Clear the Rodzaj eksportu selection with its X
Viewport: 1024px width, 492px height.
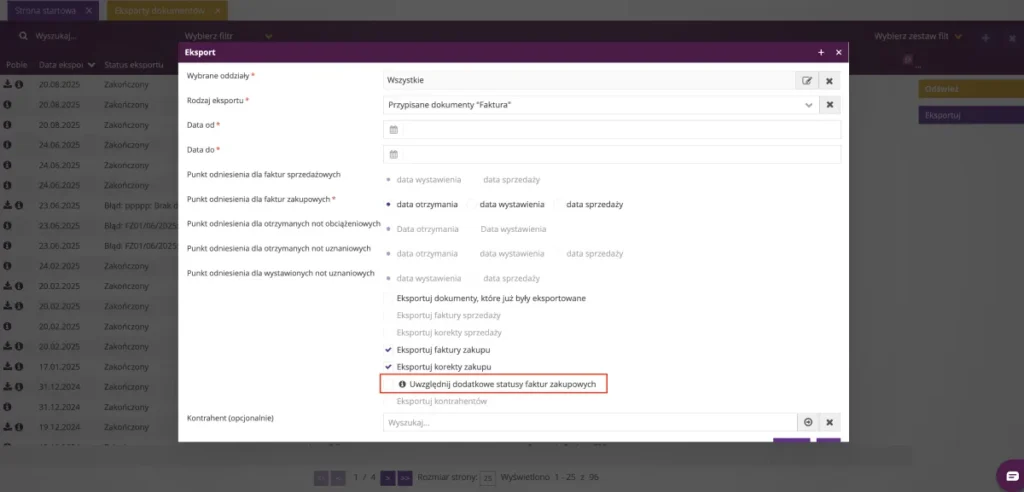click(x=829, y=105)
